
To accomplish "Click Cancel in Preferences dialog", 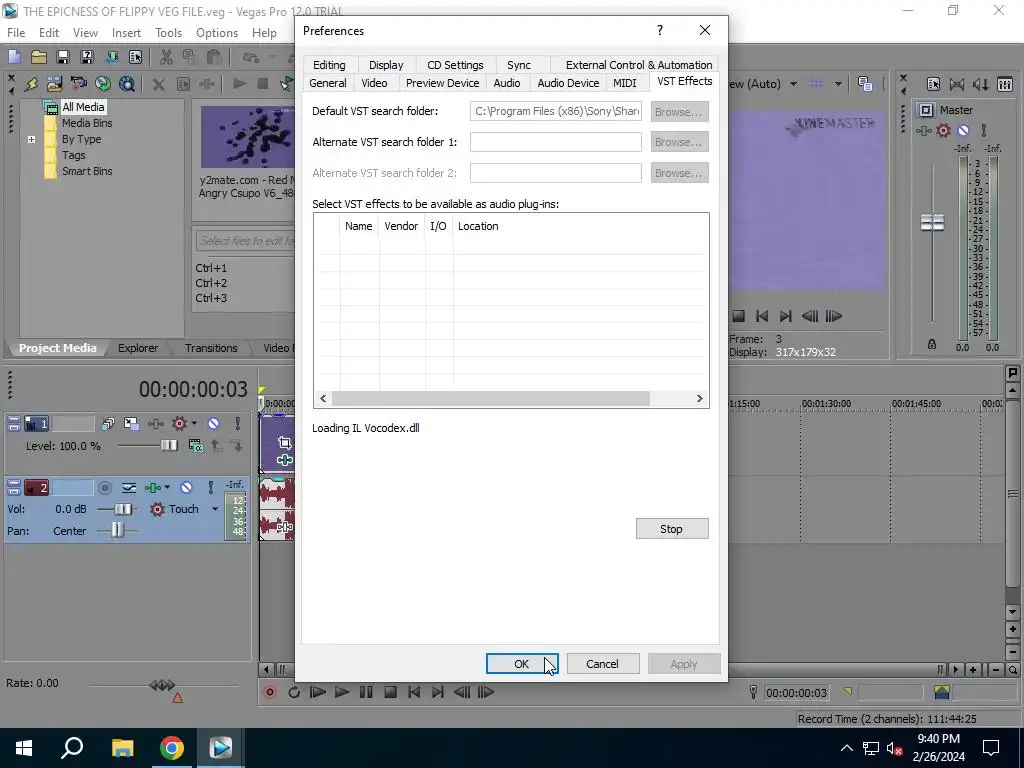I will [602, 664].
